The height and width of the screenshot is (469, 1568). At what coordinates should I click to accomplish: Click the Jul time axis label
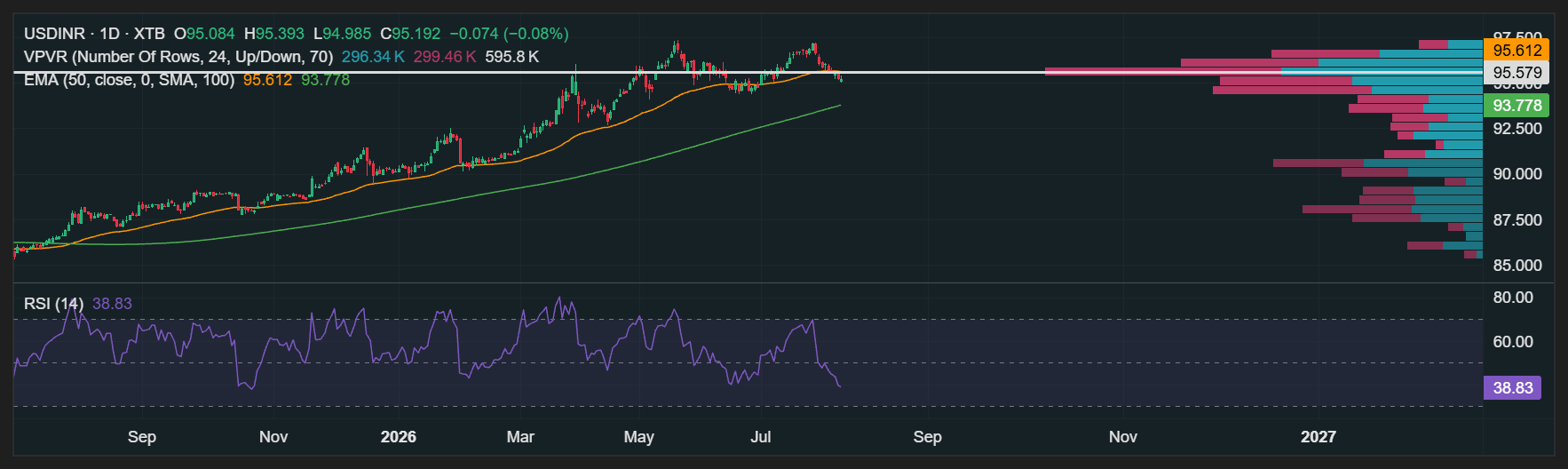tap(761, 437)
